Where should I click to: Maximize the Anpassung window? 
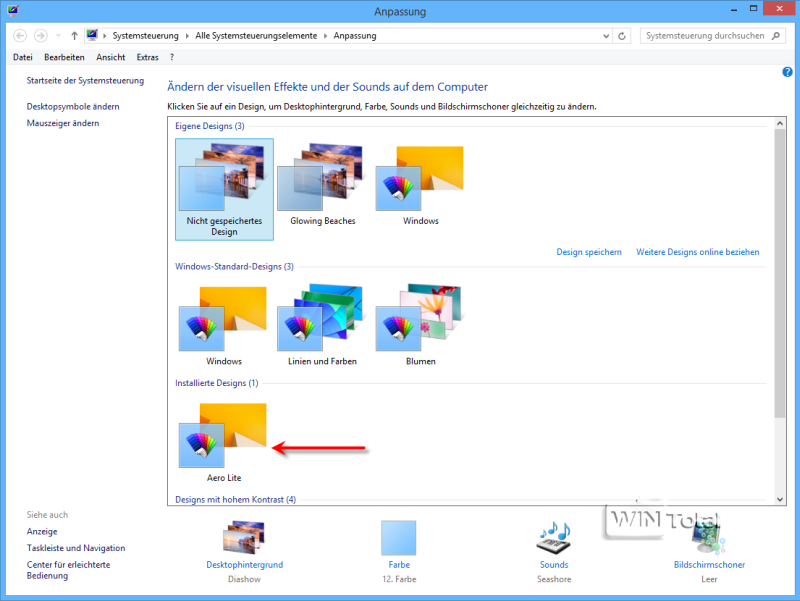753,9
